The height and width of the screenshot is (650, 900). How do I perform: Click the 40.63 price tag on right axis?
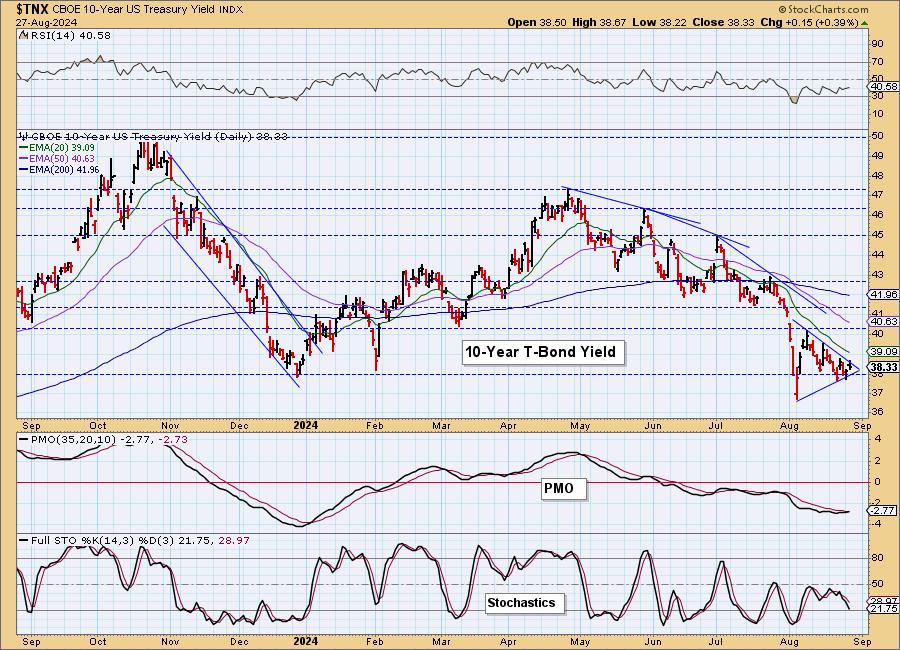point(884,322)
